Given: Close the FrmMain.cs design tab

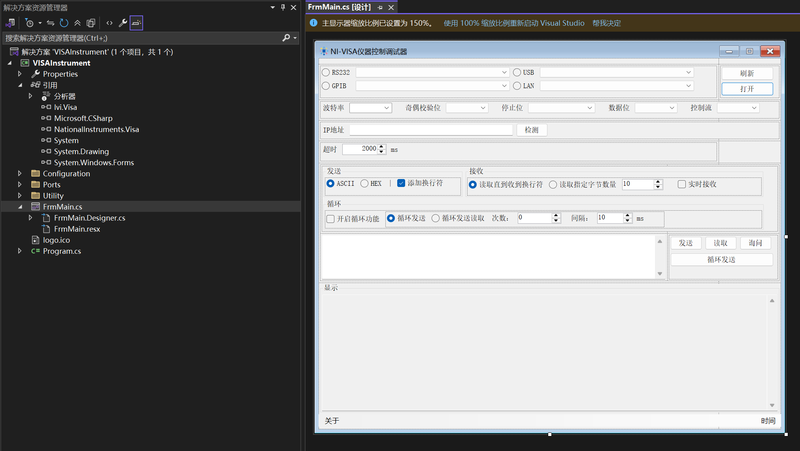Looking at the screenshot, I should (391, 8).
